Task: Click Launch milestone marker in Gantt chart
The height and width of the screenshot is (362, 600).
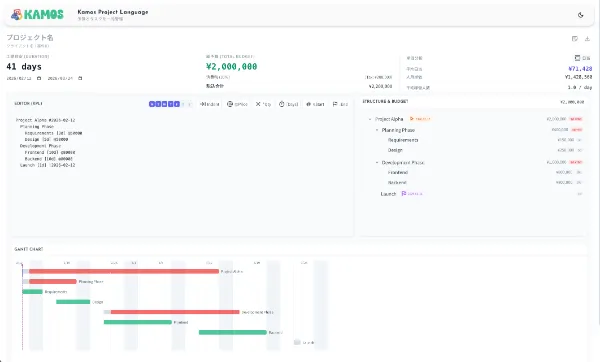Action: point(297,342)
